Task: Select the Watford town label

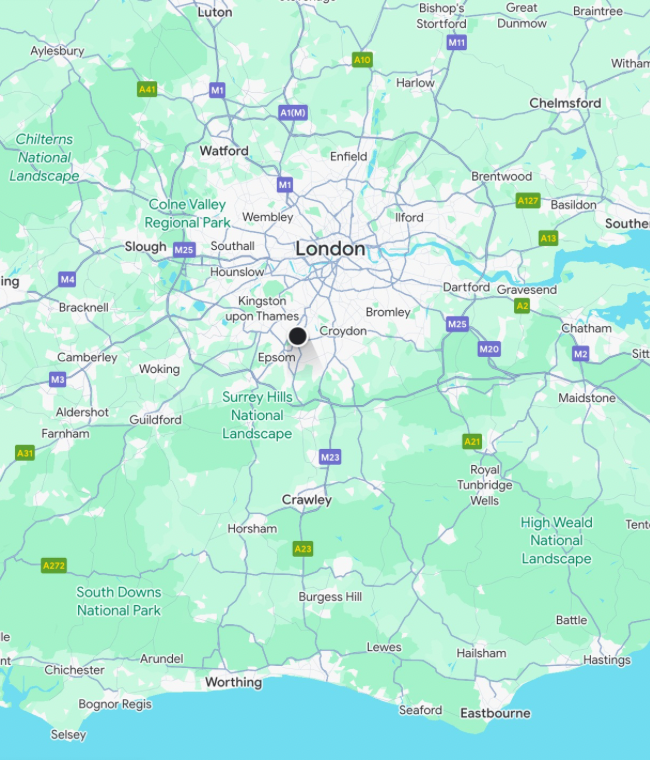Action: 224,151
